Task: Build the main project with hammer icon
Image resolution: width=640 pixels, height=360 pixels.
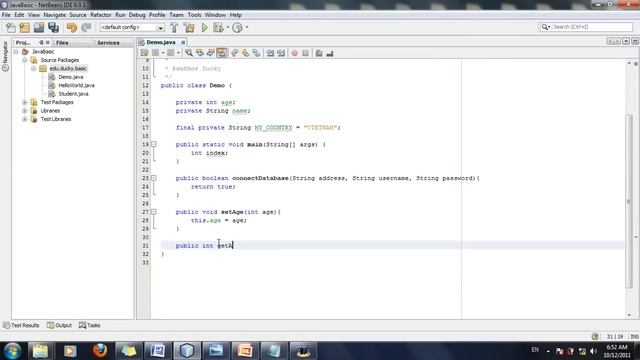Action: click(x=174, y=27)
